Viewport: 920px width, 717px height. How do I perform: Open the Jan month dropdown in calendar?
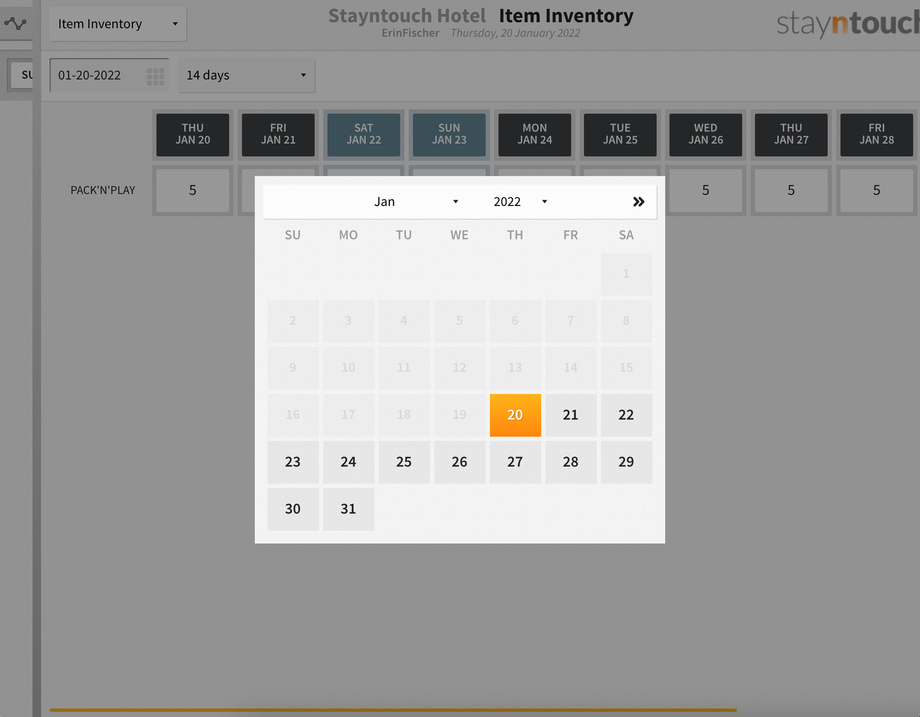[x=415, y=202]
